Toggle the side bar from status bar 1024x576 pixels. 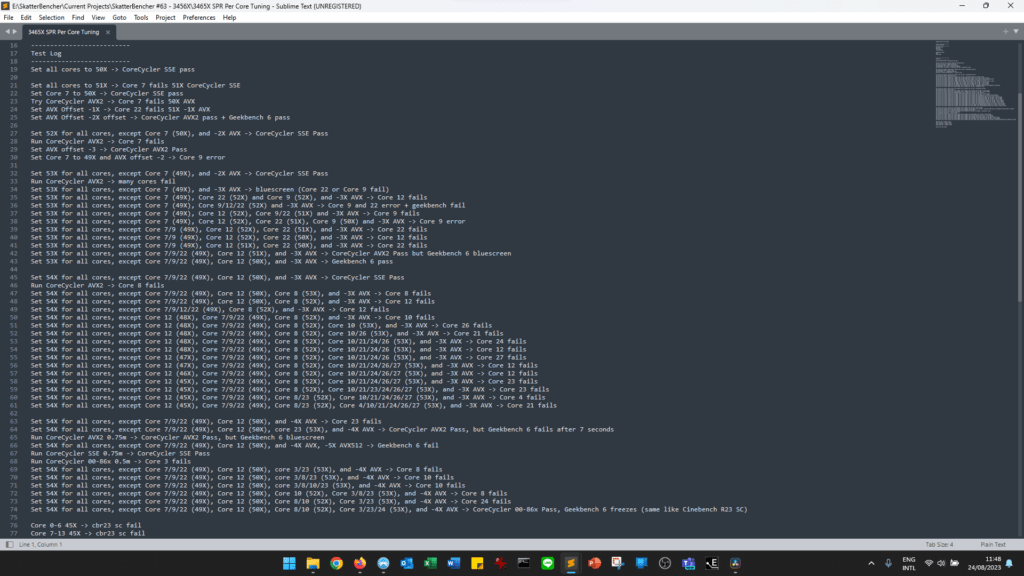coord(9,544)
